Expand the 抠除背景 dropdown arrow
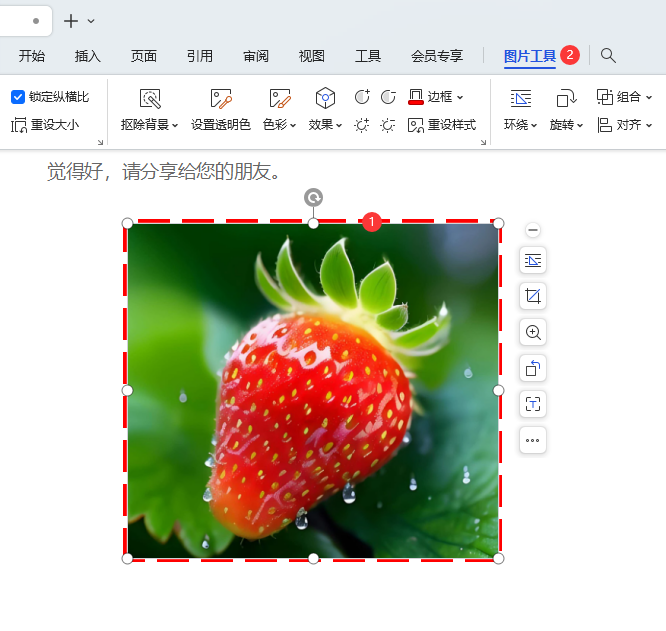This screenshot has height=631, width=666. (x=175, y=125)
